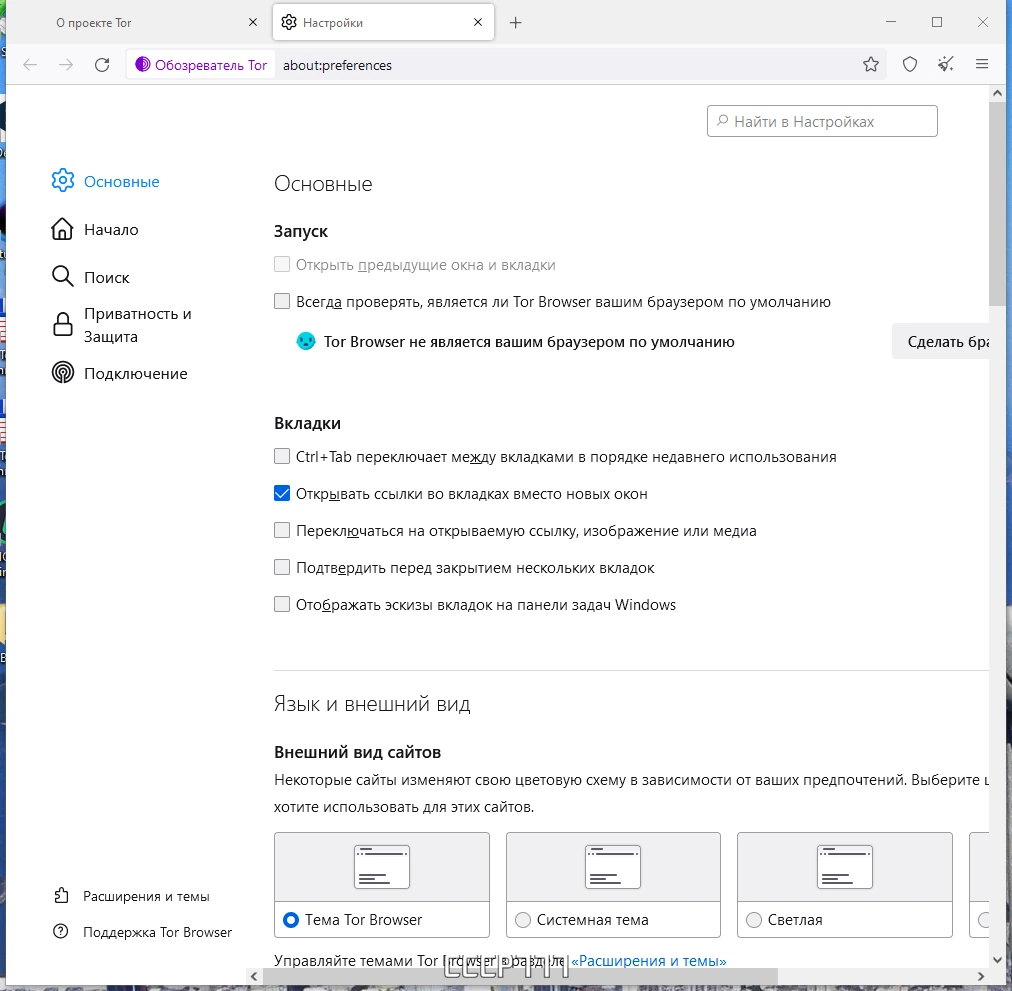Open Расширения и темы from sidebar bottom
1012x991 pixels.
click(132, 896)
